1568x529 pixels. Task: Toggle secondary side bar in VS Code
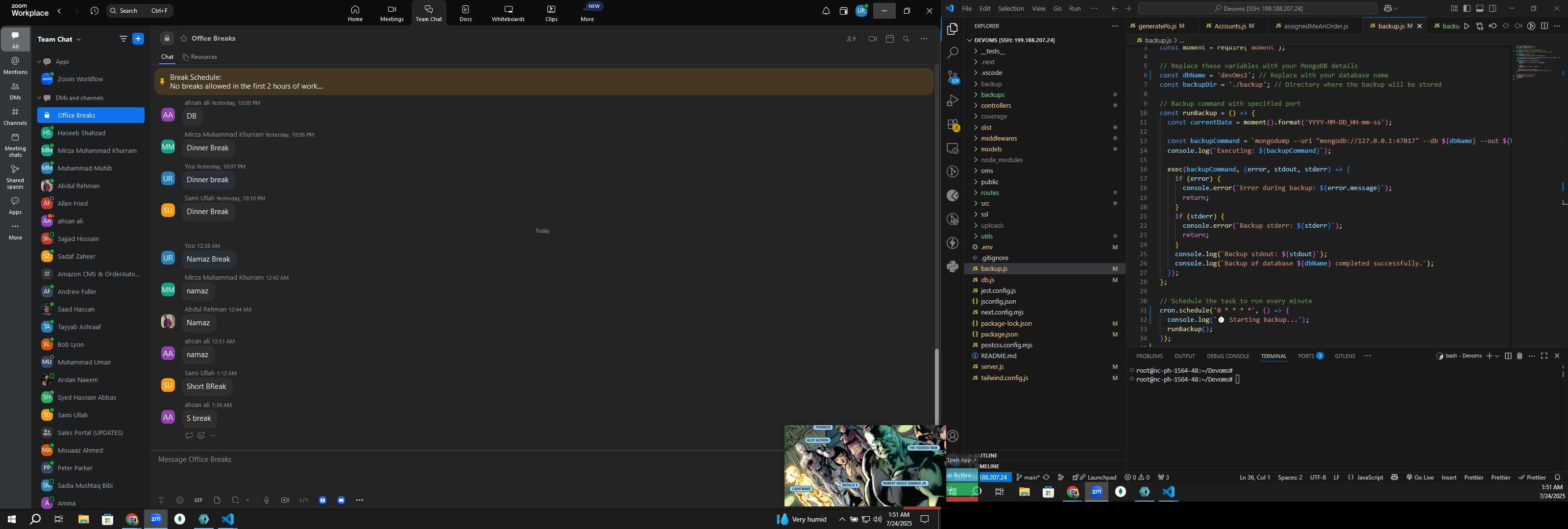click(x=1493, y=8)
